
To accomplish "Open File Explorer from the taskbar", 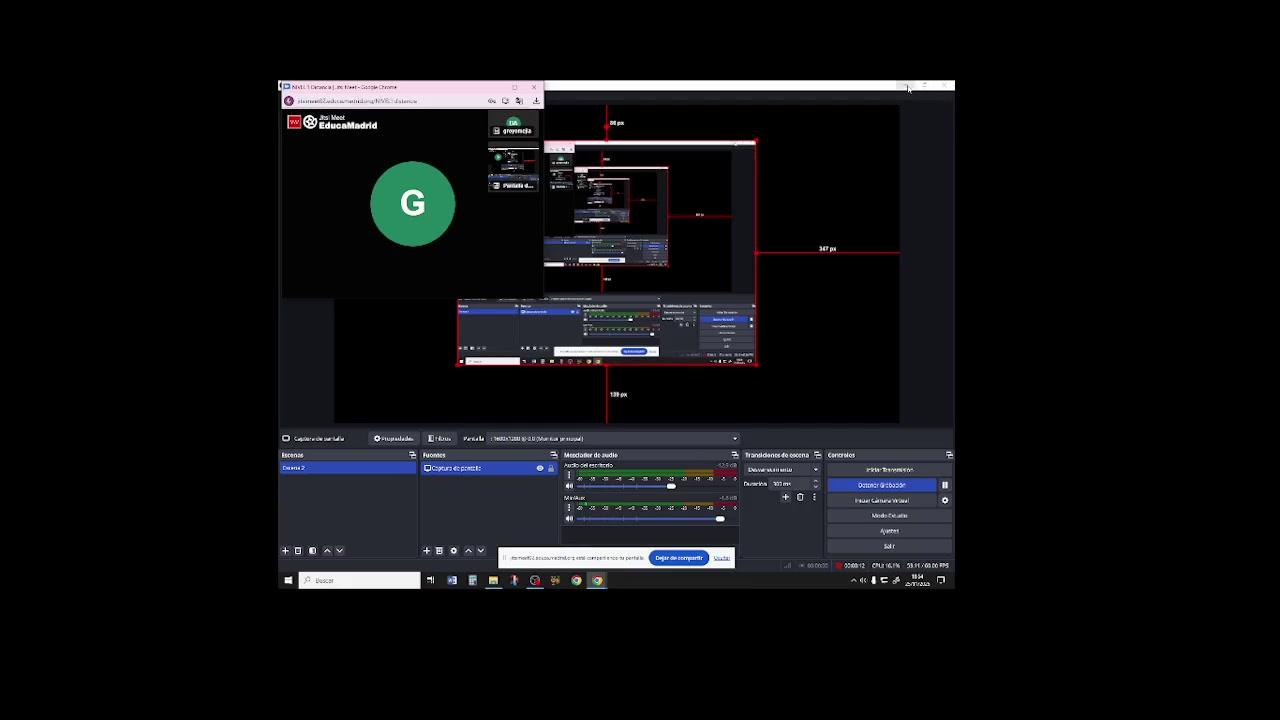I will 493,580.
